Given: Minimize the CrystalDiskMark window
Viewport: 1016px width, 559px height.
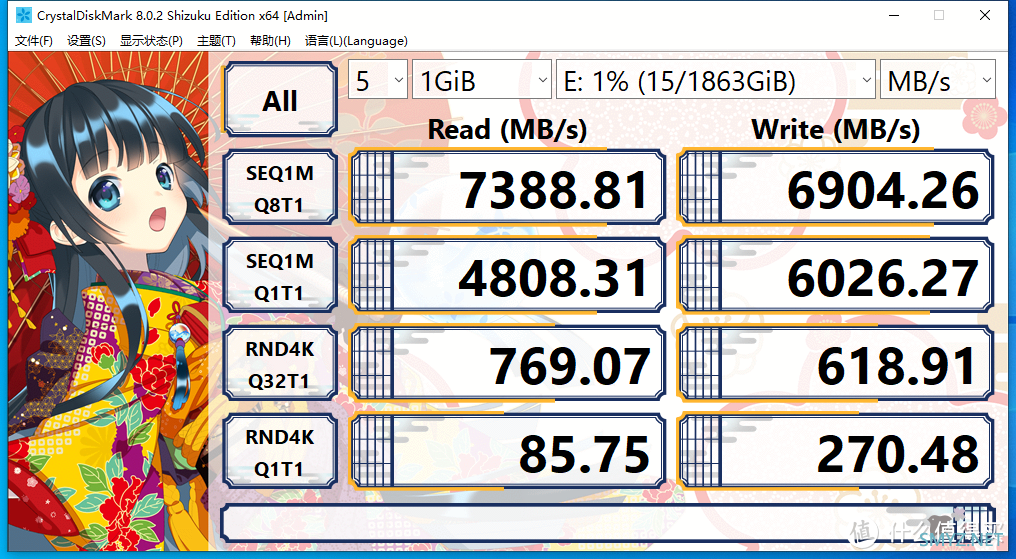Looking at the screenshot, I should (x=894, y=15).
